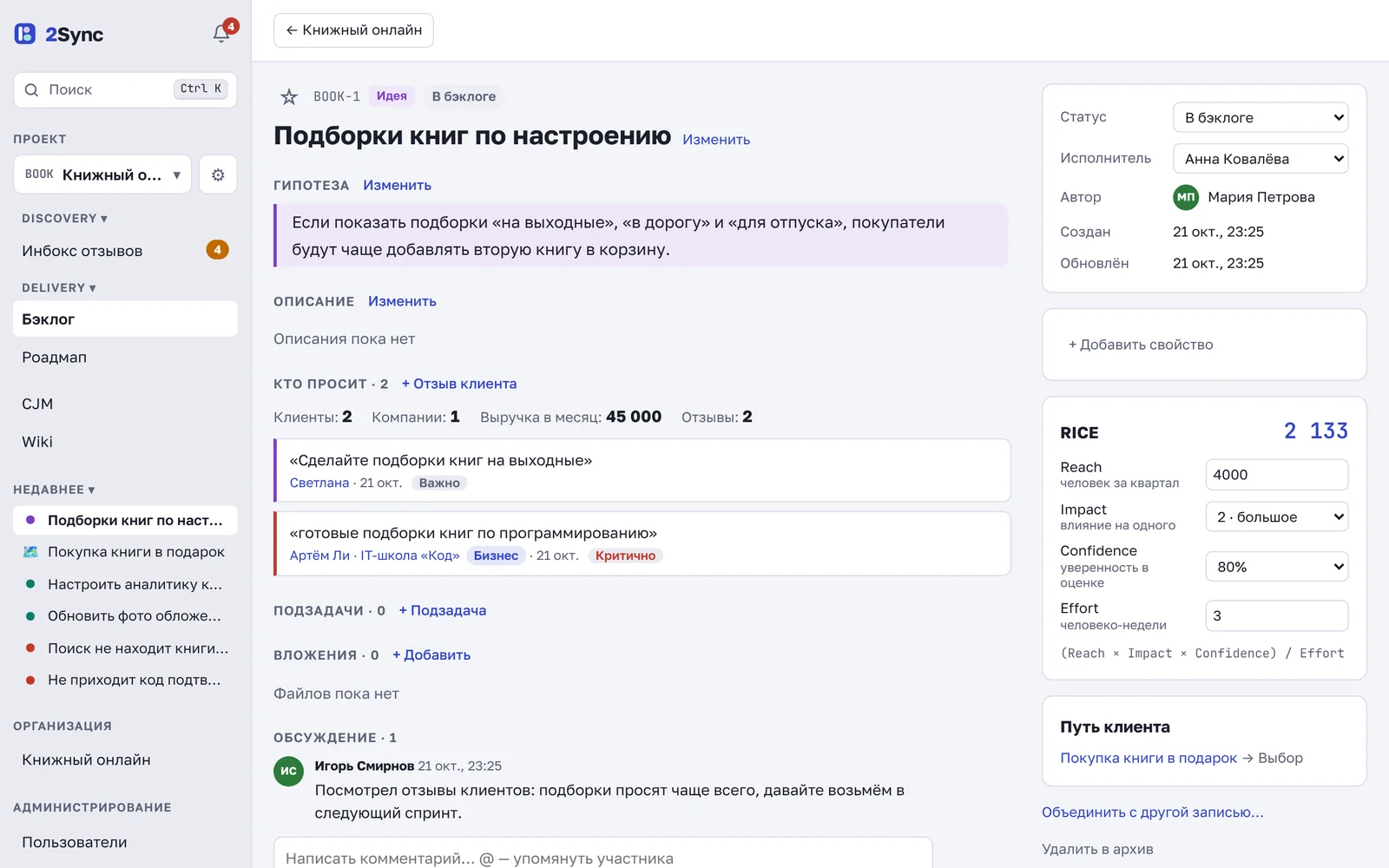Open the notifications bell
This screenshot has height=868, width=1389.
click(221, 33)
